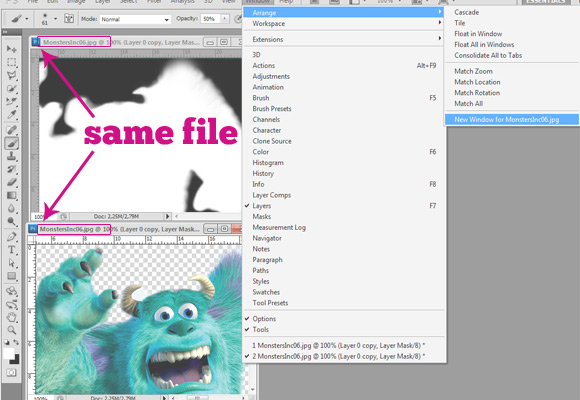
Task: Select the Clone Stamp tool
Action: tap(11, 156)
